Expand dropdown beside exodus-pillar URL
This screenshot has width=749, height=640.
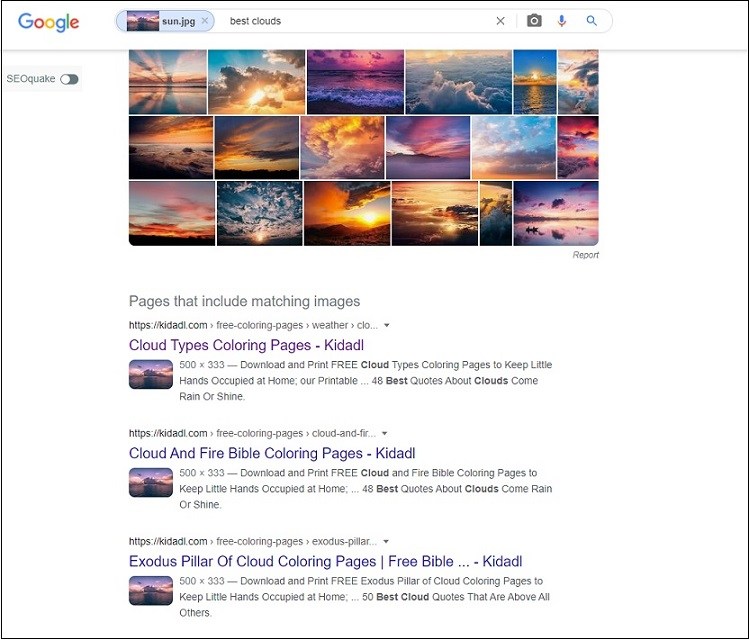click(386, 542)
